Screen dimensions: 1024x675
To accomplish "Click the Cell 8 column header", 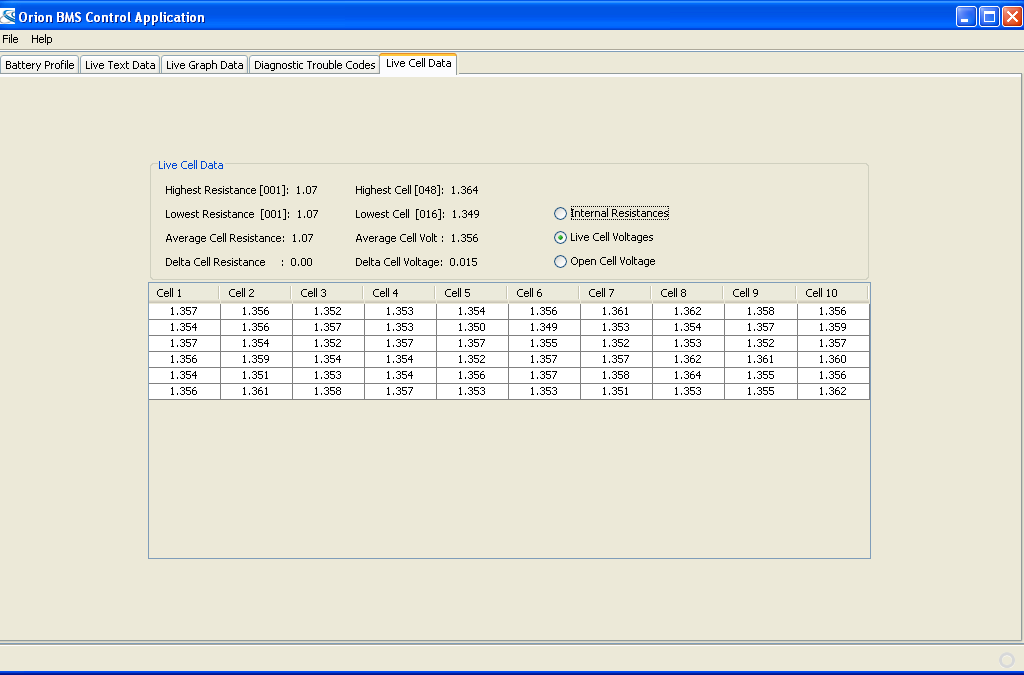I will 687,293.
